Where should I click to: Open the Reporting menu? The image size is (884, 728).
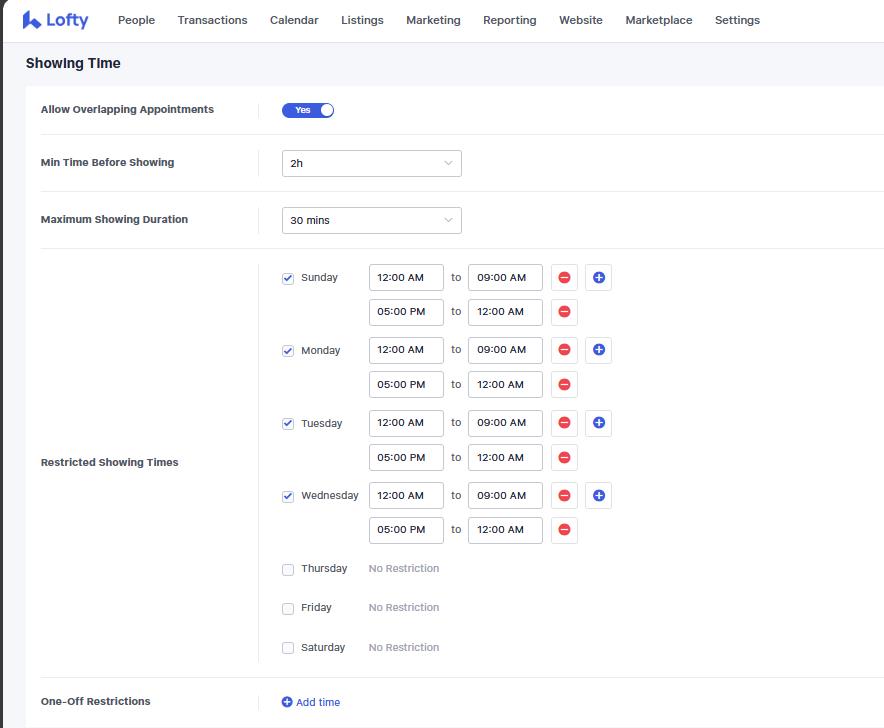tap(510, 20)
